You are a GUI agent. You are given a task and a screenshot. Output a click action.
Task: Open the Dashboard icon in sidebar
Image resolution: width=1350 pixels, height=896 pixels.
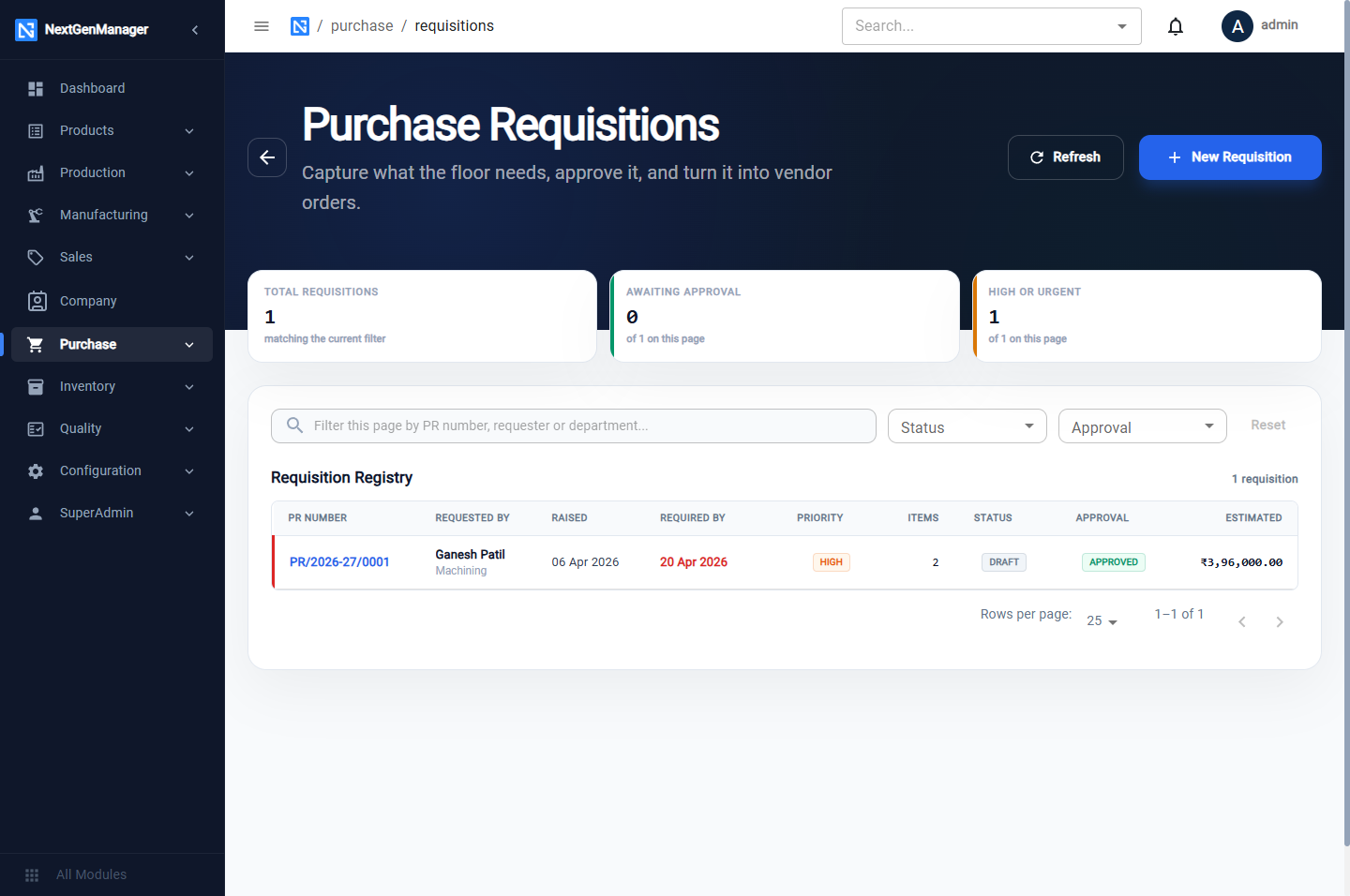tap(36, 89)
